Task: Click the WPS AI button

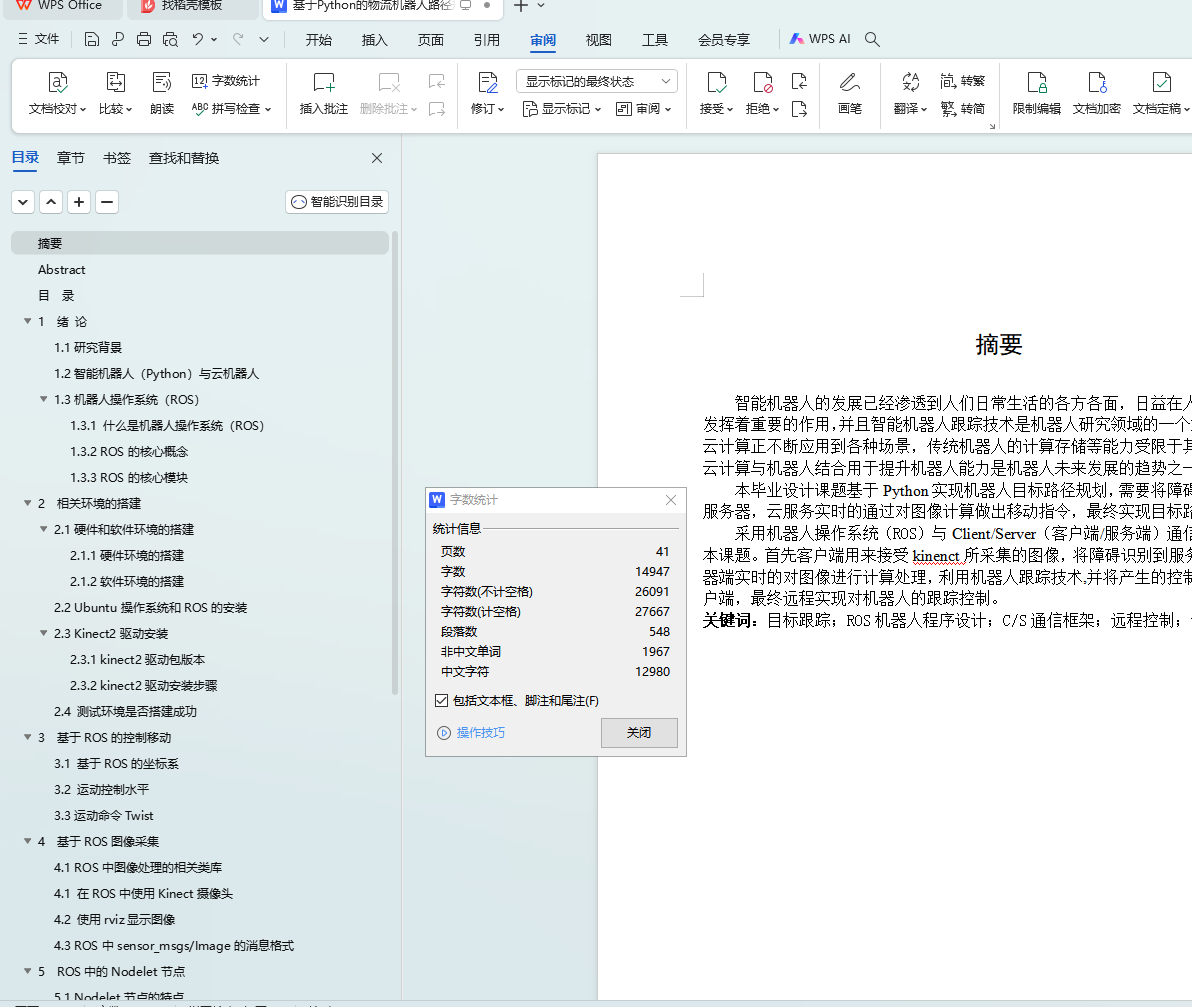Action: click(820, 39)
